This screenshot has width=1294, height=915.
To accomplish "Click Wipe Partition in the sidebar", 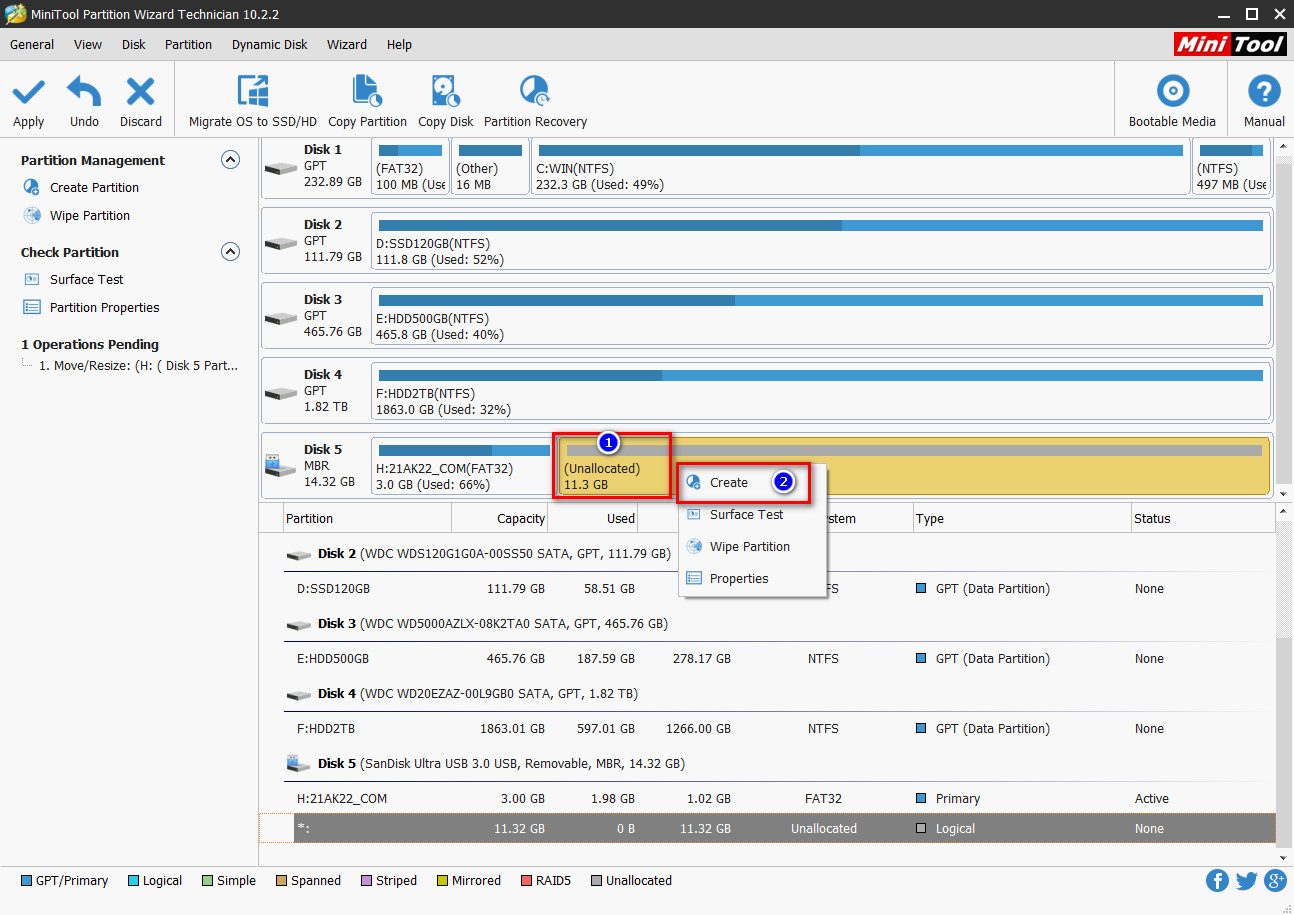I will pos(90,215).
